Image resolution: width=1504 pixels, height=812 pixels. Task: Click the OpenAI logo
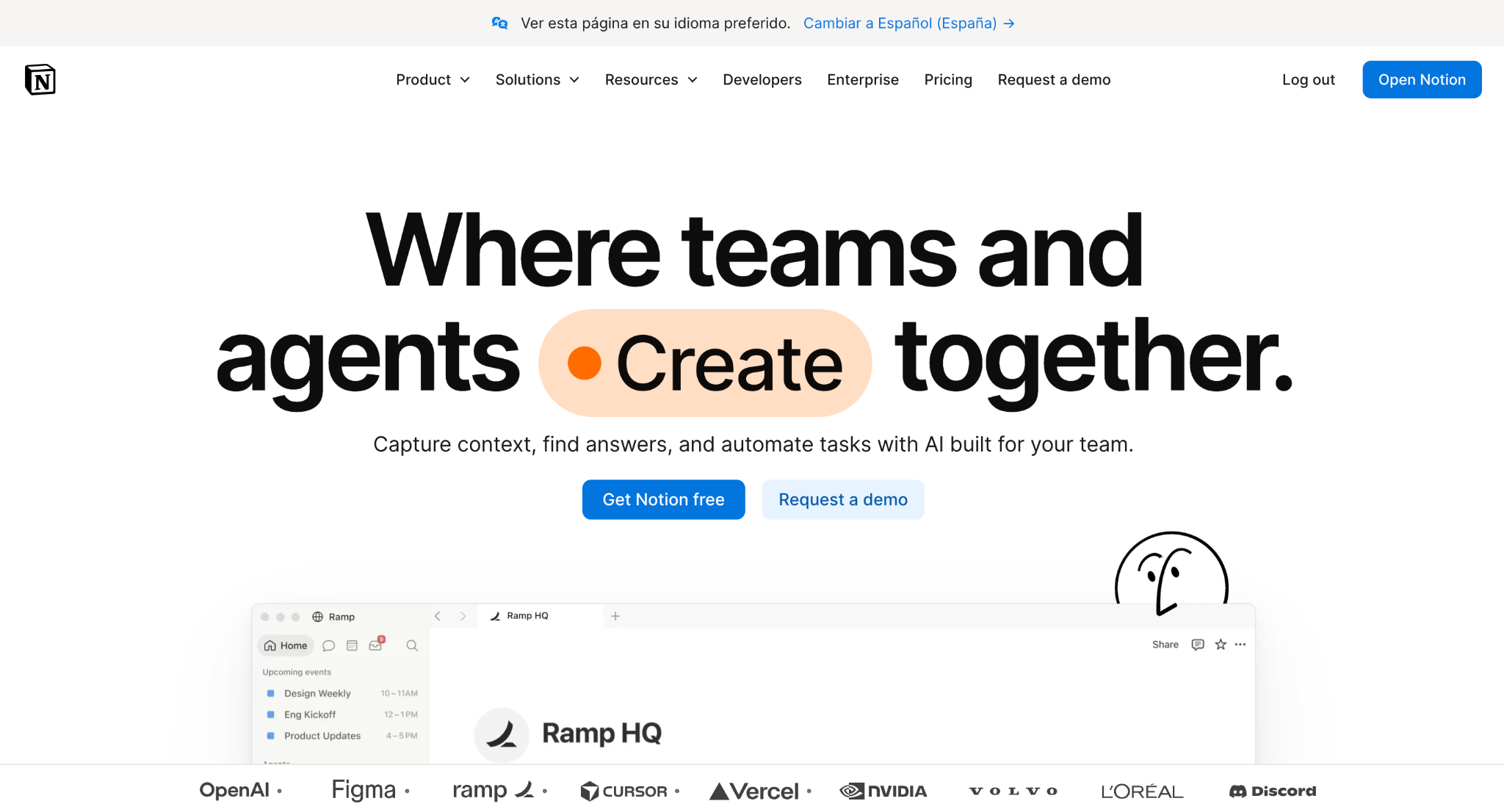coord(235,790)
